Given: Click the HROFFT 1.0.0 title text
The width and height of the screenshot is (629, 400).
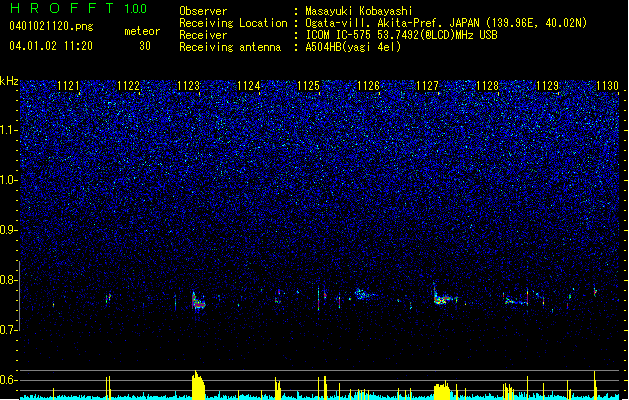Looking at the screenshot, I should click(x=79, y=8).
